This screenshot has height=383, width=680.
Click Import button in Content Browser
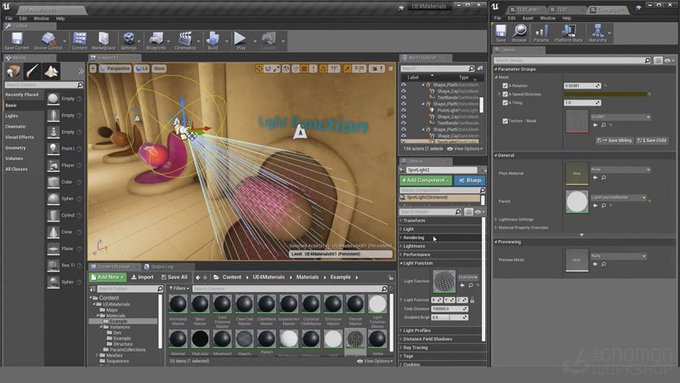(x=142, y=277)
